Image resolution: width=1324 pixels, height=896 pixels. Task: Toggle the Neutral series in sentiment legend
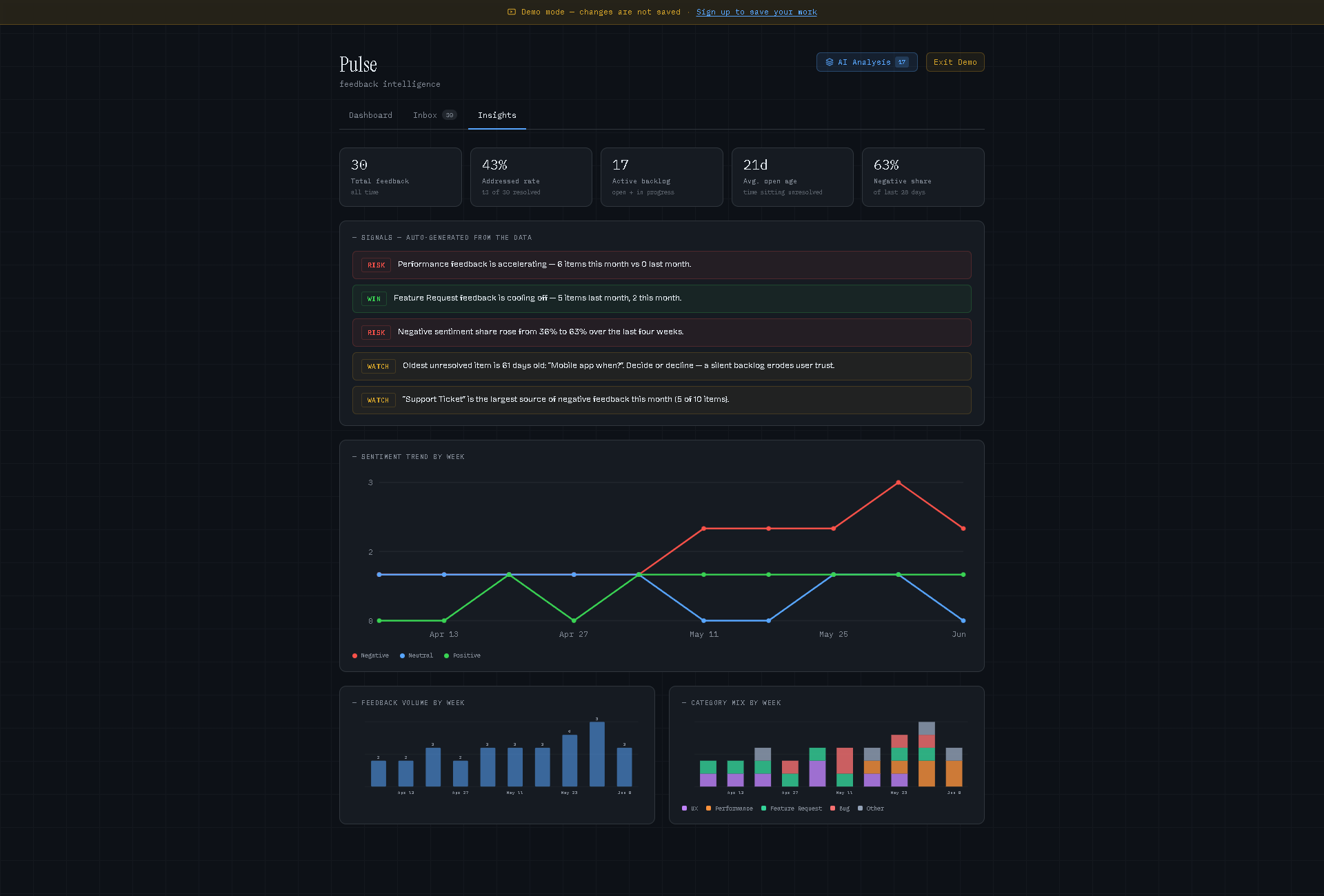[x=417, y=655]
